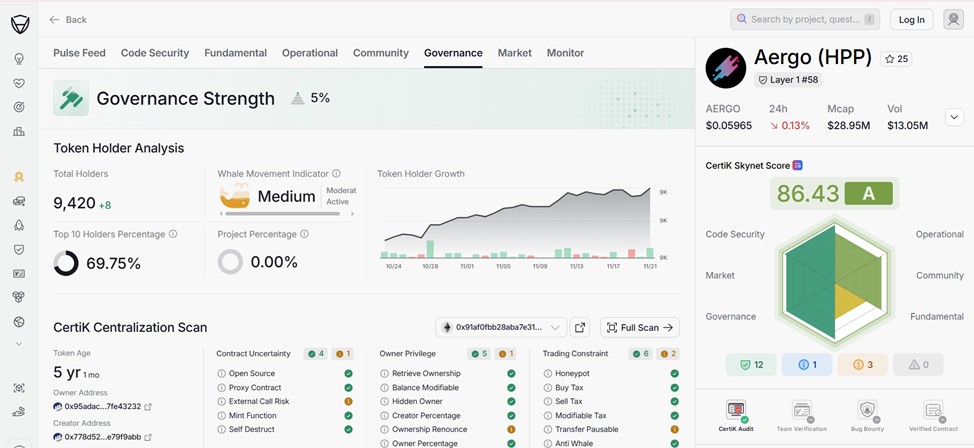974x448 pixels.
Task: Open the user profile avatar icon
Action: pyautogui.click(x=953, y=19)
